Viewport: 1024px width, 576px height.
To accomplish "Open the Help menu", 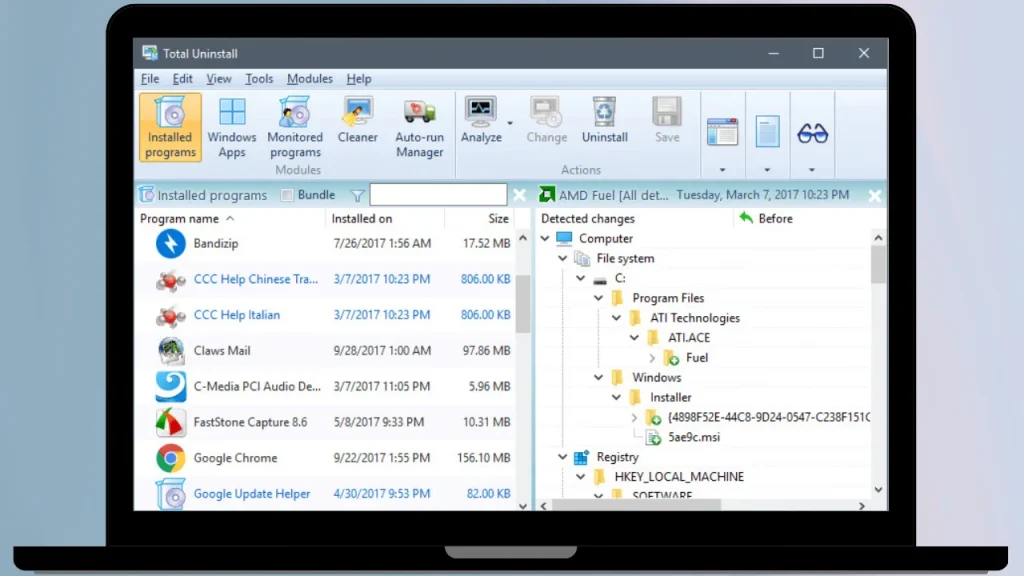I will pos(359,79).
